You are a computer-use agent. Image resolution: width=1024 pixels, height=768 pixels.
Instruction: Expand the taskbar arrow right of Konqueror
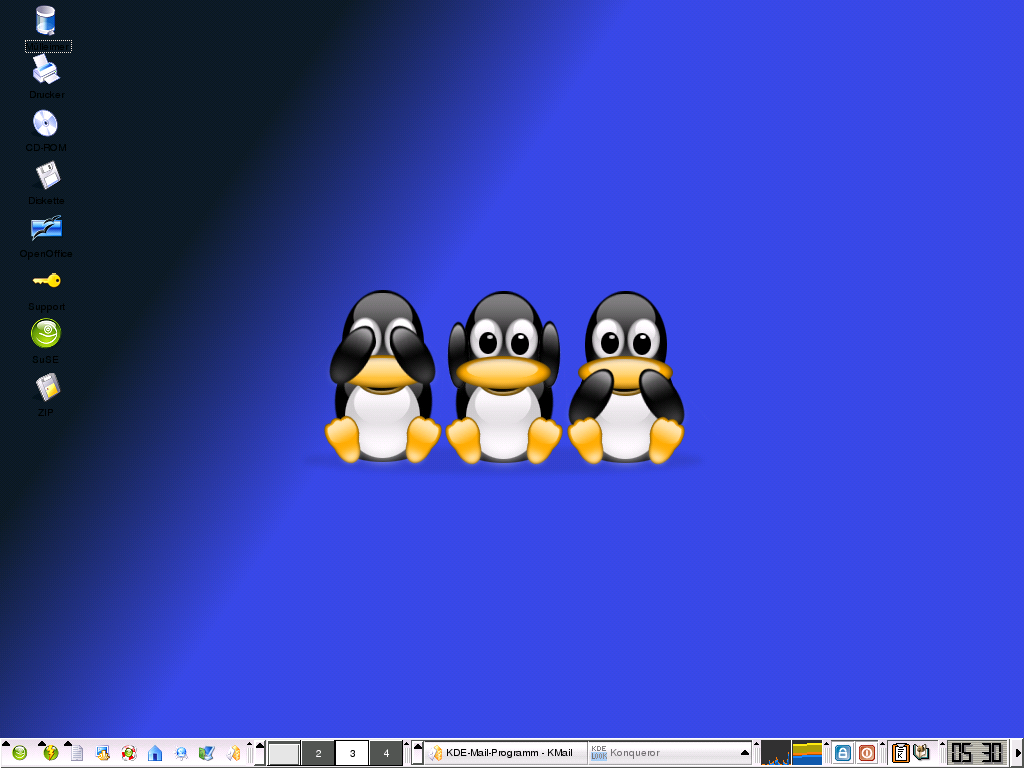744,753
